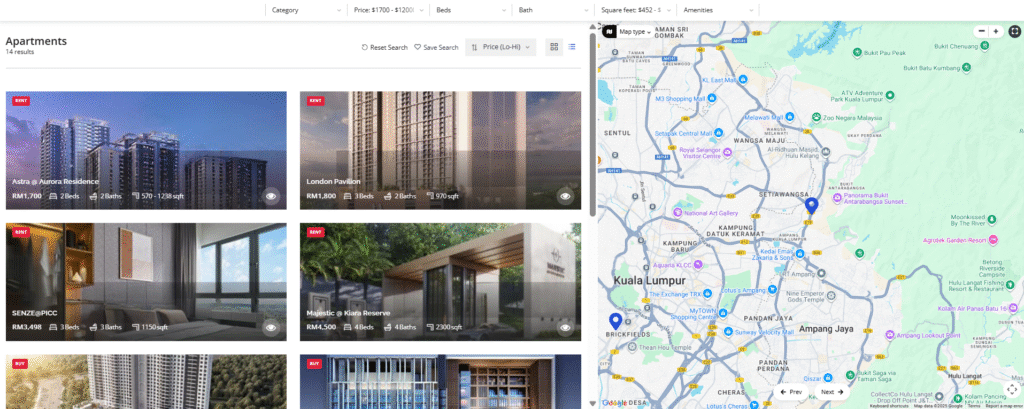This screenshot has width=1024, height=409.
Task: Click the map pin near Brickfields
Action: pyautogui.click(x=614, y=320)
